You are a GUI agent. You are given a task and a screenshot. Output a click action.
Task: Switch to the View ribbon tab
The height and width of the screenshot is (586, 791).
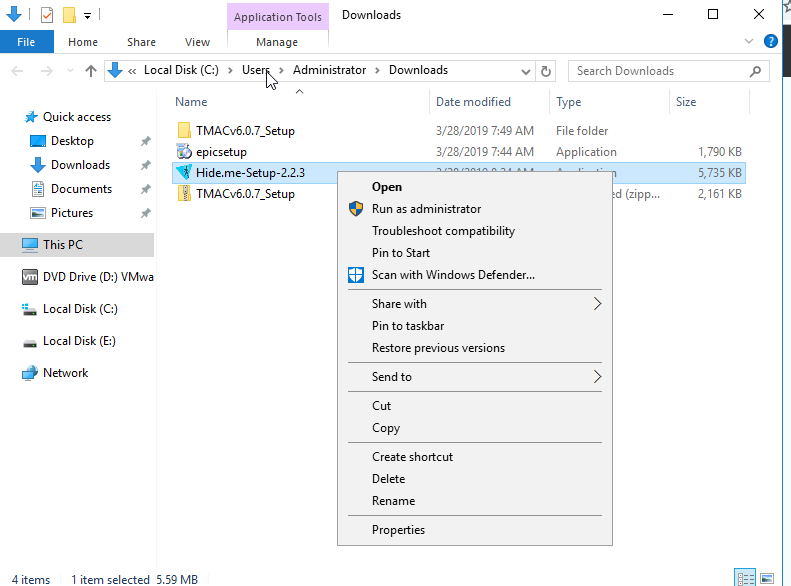click(x=197, y=42)
